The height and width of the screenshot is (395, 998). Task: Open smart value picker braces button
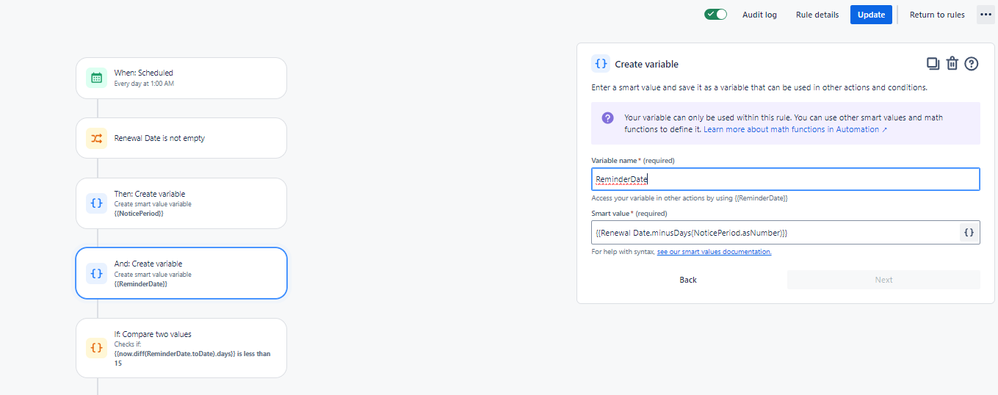click(x=969, y=233)
